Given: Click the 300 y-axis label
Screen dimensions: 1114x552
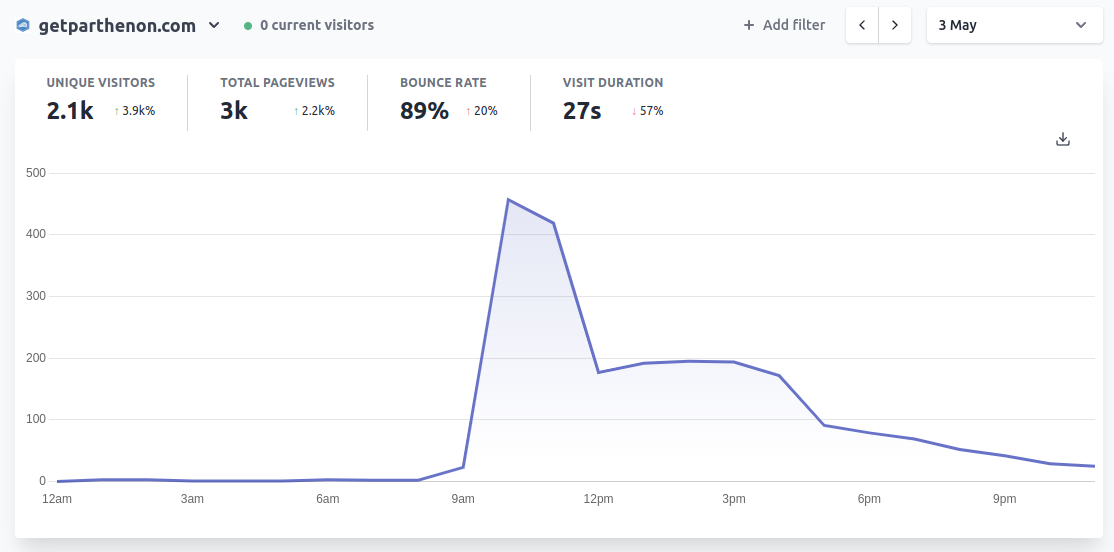Looking at the screenshot, I should [37, 296].
